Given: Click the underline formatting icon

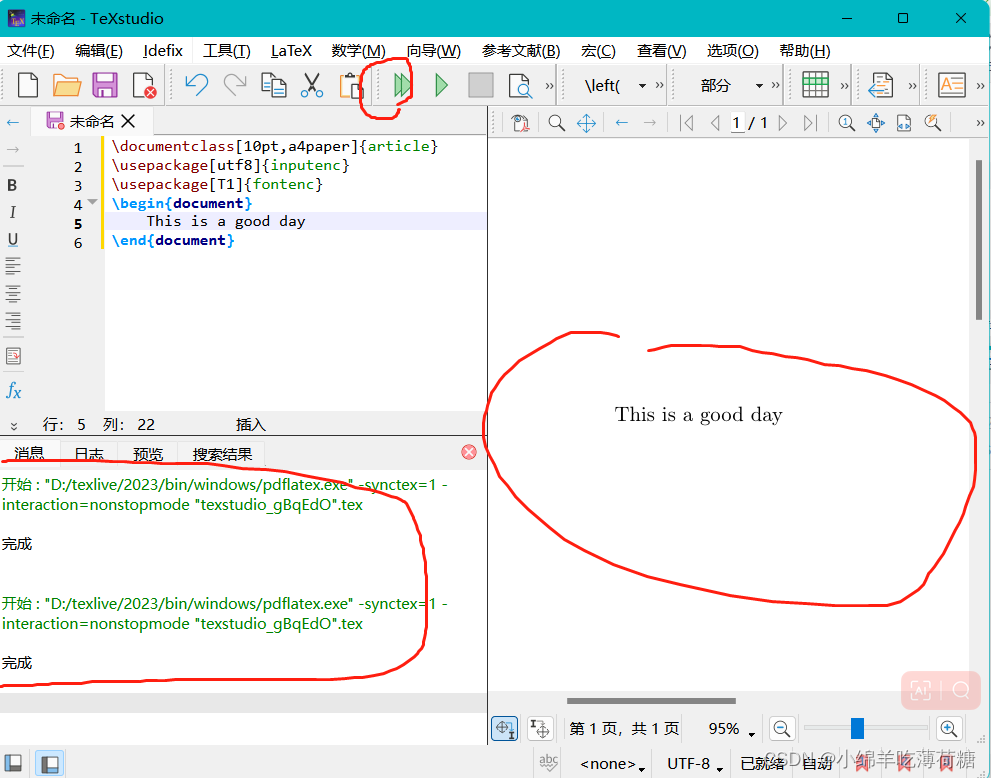Looking at the screenshot, I should pyautogui.click(x=12, y=239).
